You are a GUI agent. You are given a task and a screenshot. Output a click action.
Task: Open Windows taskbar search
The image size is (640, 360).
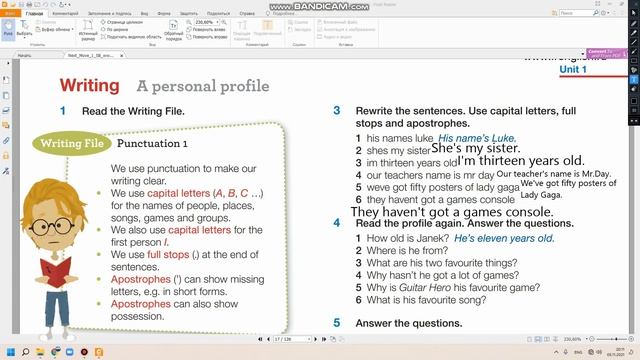point(25,352)
